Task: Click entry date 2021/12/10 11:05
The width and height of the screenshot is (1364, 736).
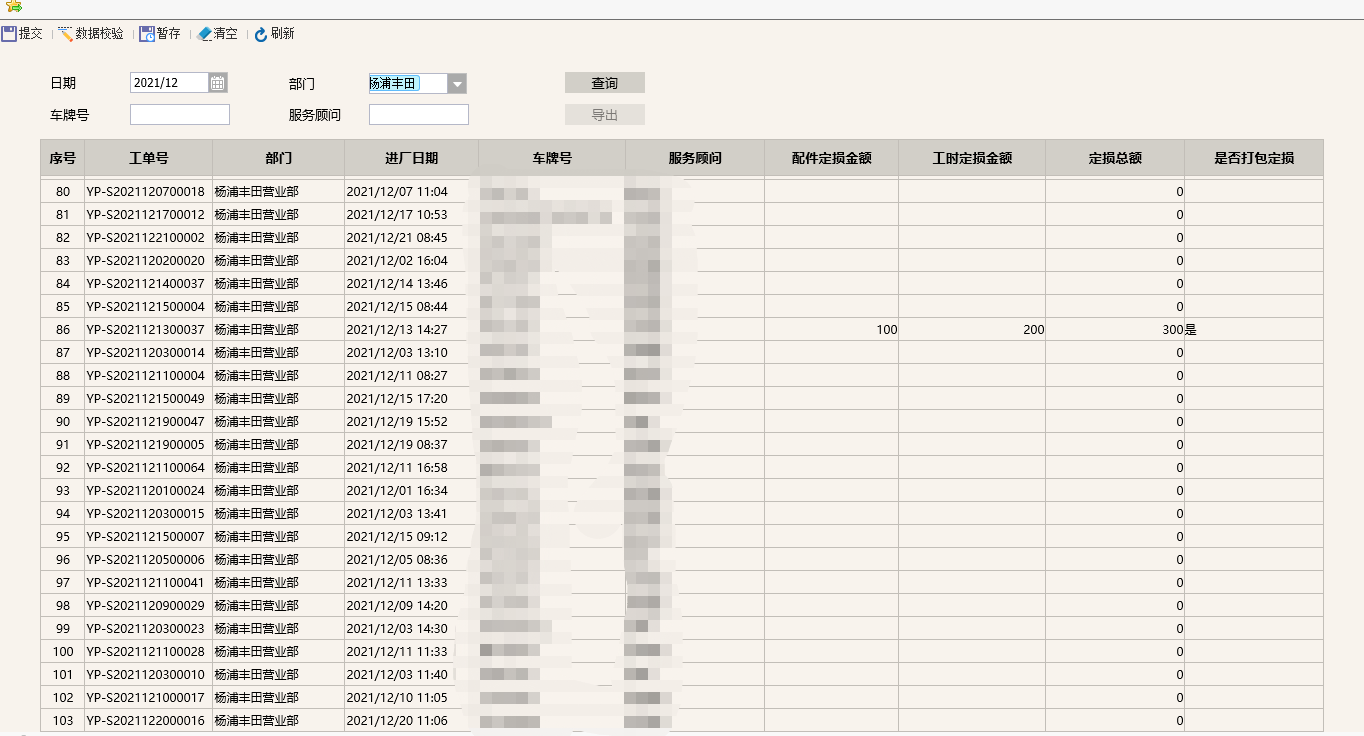Action: pos(397,698)
